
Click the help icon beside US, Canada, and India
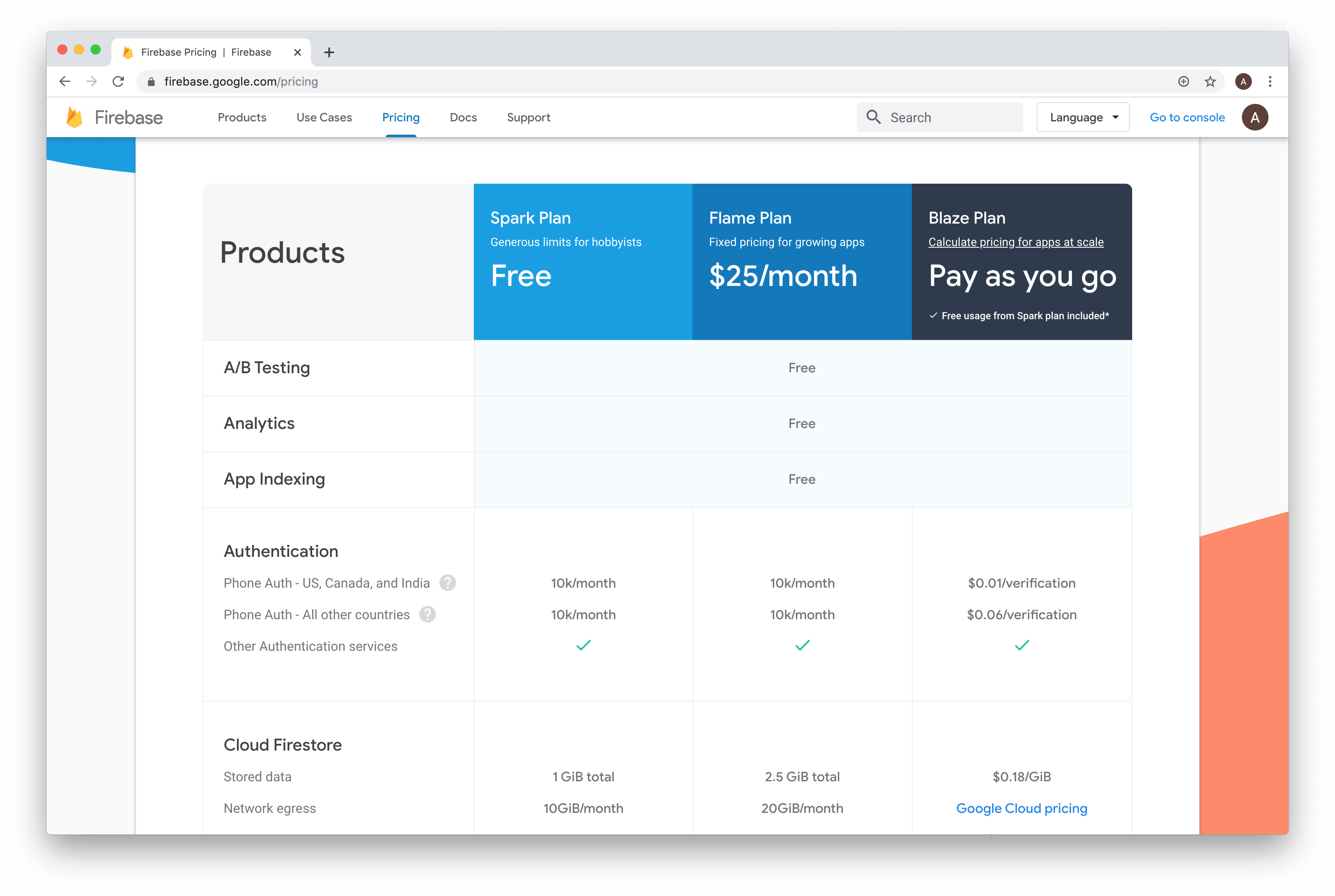coord(448,583)
